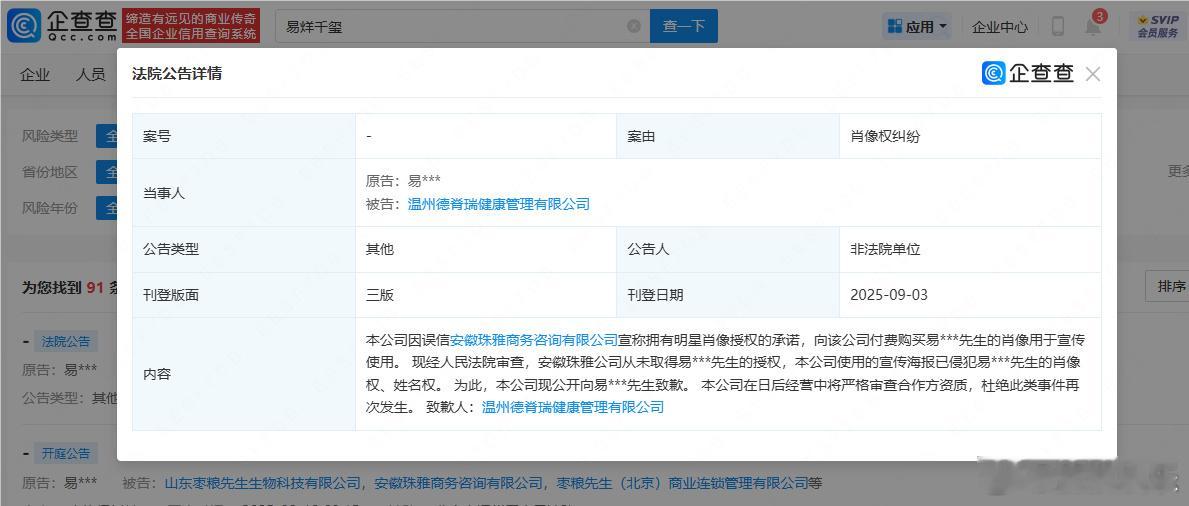This screenshot has height=506, width=1189.
Task: Open 枣粮先生（北京）商业连锁管理有限公司 link
Action: tap(683, 483)
